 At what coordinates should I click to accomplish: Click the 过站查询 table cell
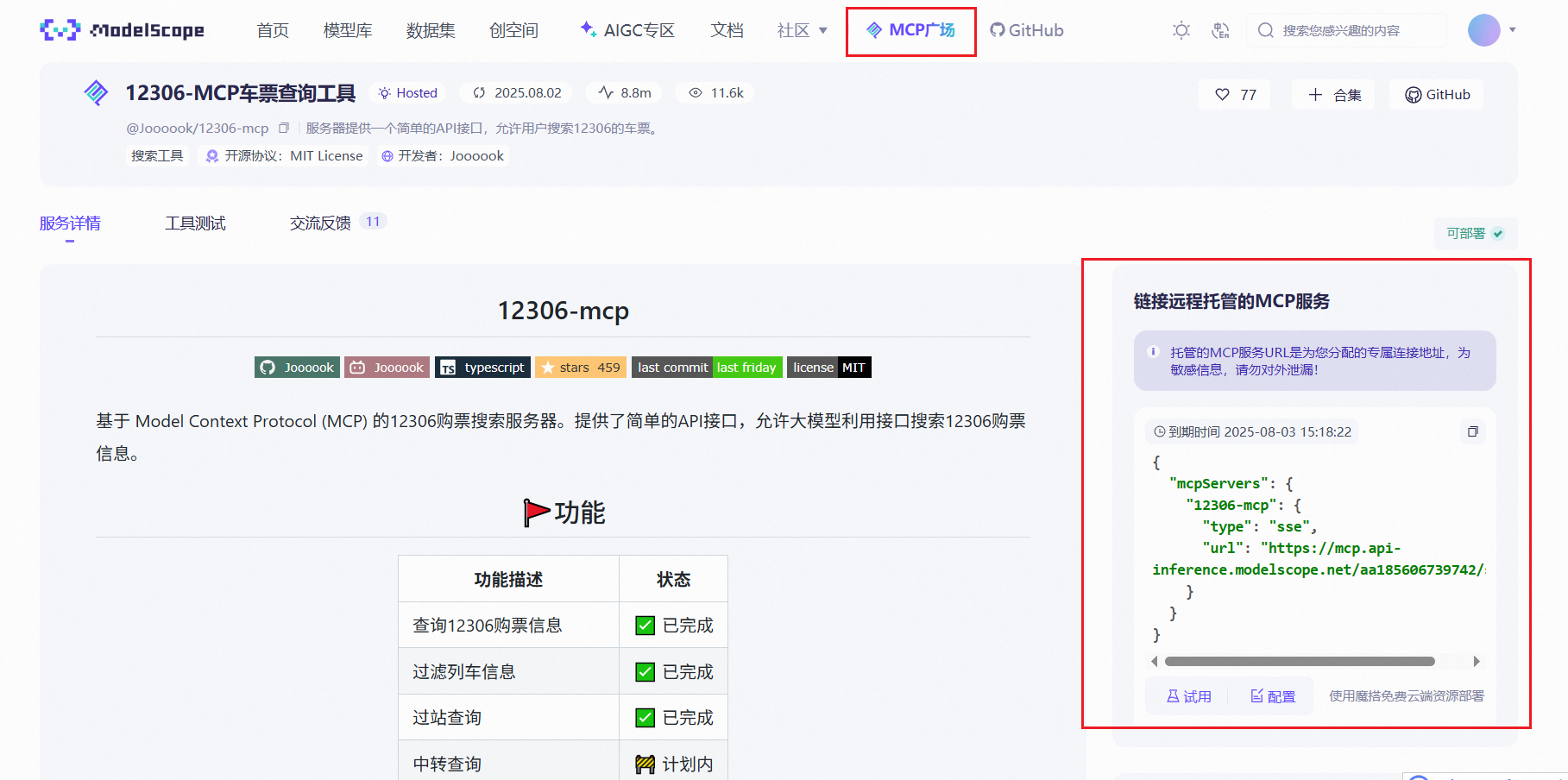coord(508,718)
